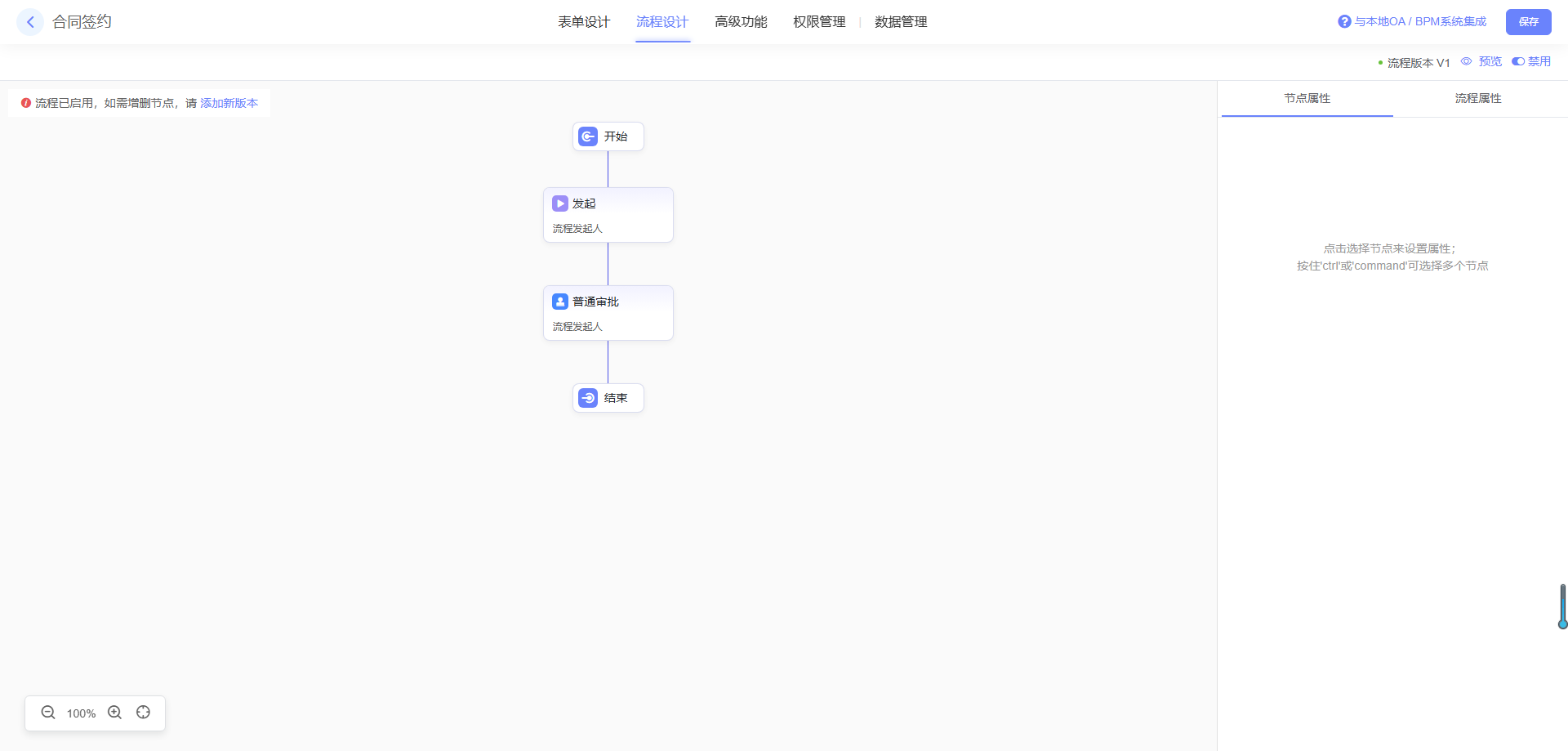Zoom out the flow canvas

[48, 713]
